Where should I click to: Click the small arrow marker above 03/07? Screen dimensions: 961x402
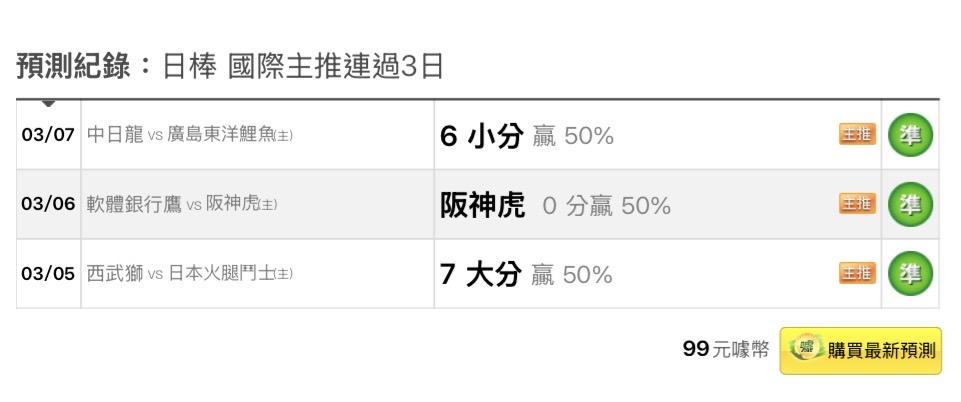coord(48,103)
